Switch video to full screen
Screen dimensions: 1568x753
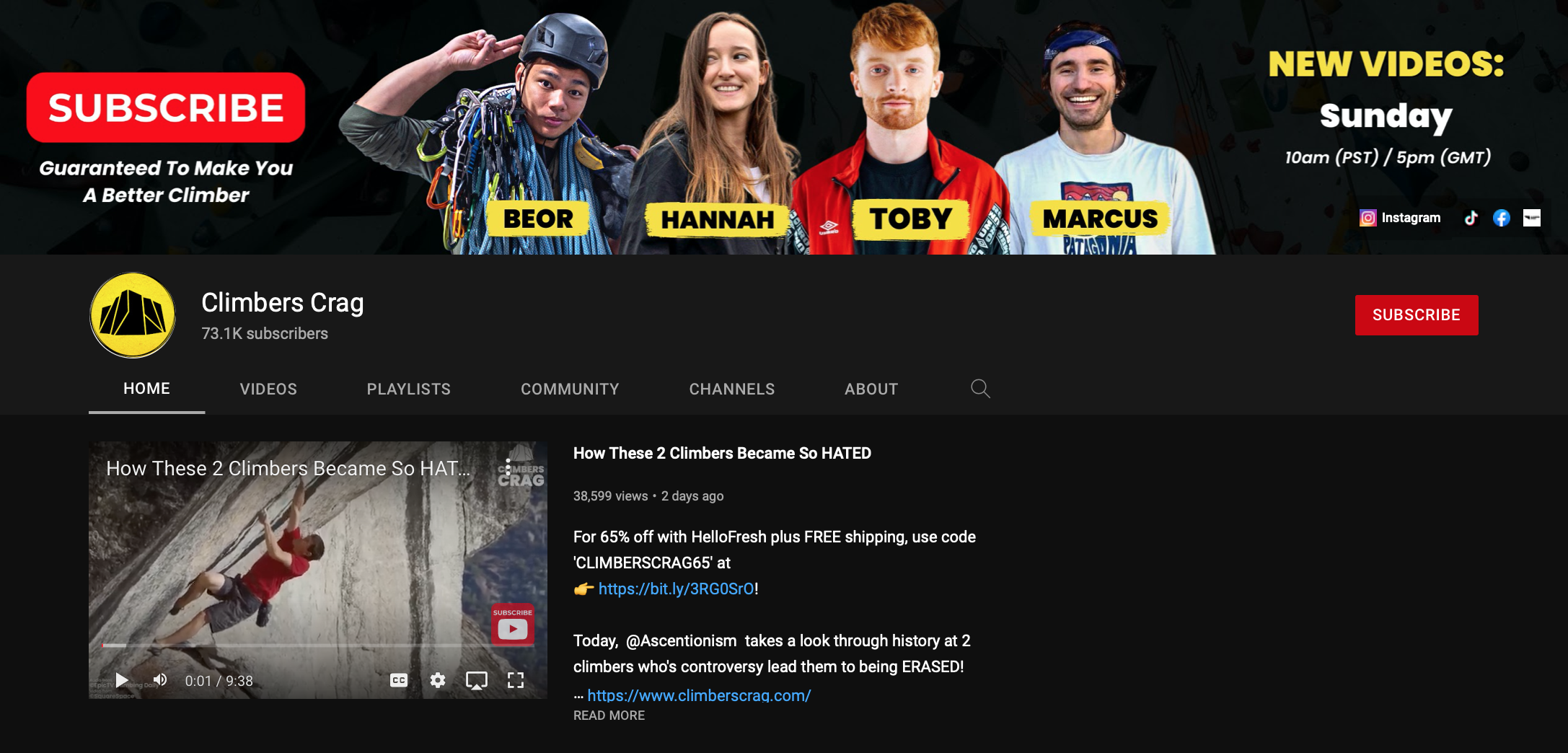516,680
